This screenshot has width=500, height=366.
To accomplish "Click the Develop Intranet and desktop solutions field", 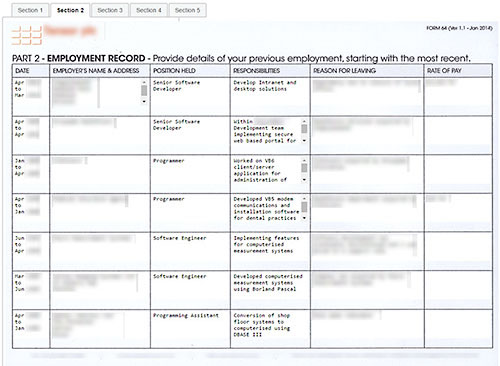I will pyautogui.click(x=270, y=97).
